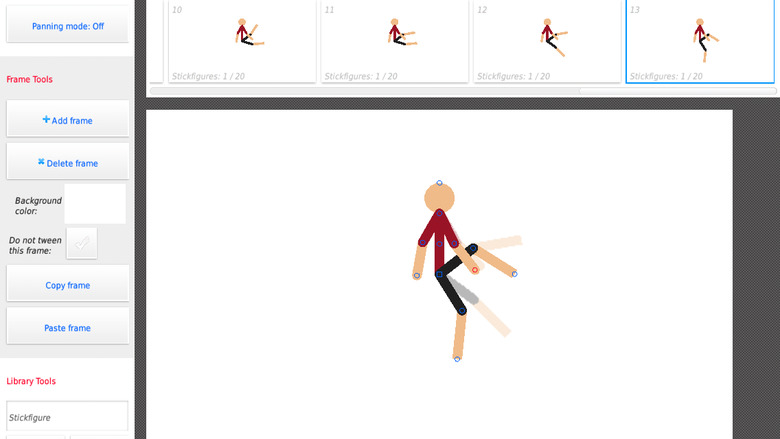Image resolution: width=780 pixels, height=439 pixels.
Task: Select the node at the bottom foot
Action: 457,358
